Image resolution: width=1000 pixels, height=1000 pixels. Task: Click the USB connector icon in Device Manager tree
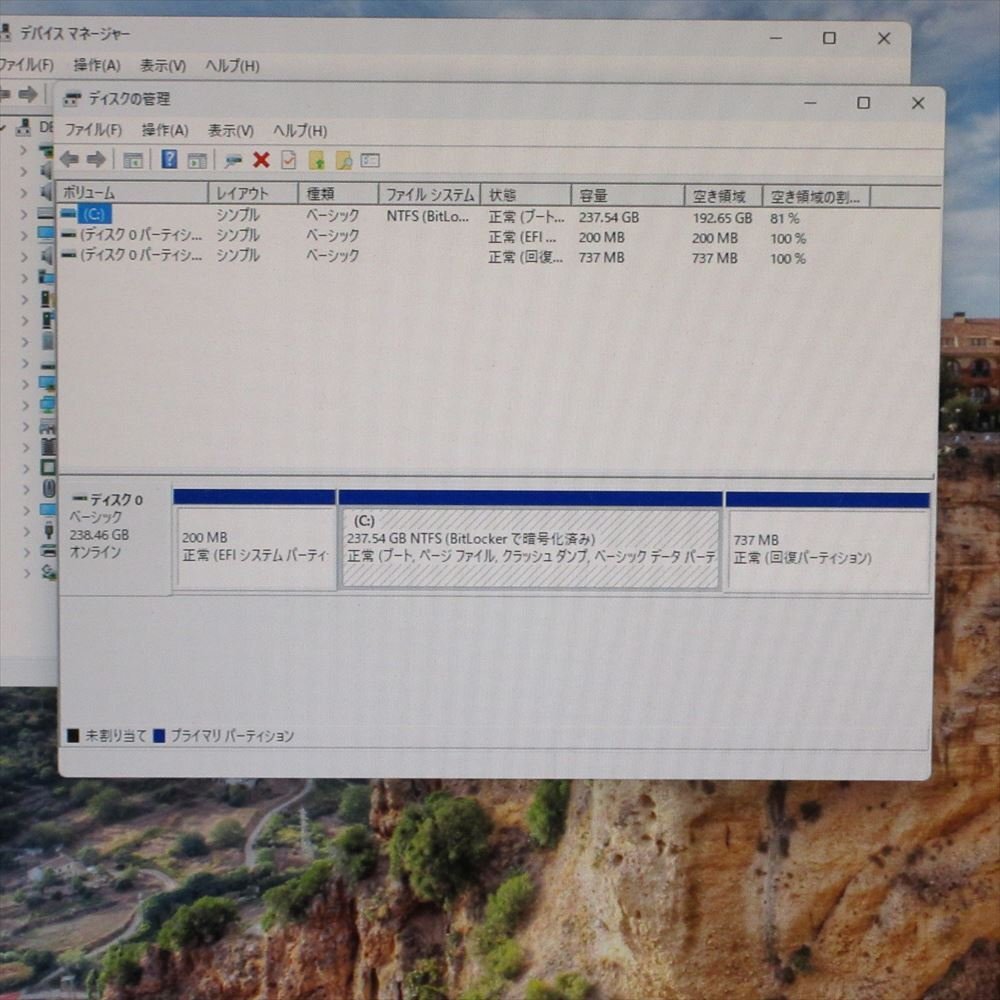click(48, 530)
